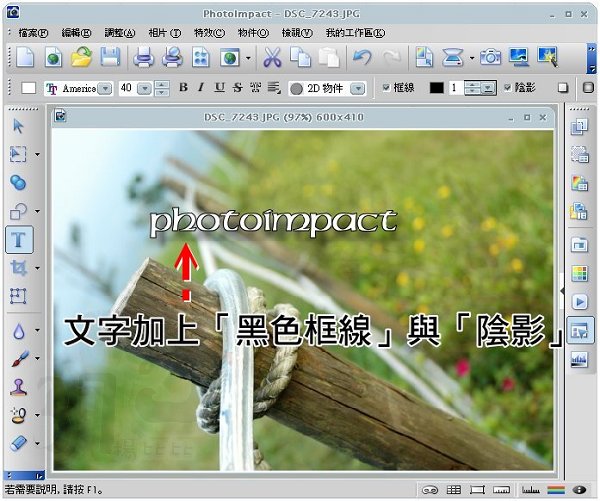Expand Selection tool flyout arrow

(x=38, y=155)
